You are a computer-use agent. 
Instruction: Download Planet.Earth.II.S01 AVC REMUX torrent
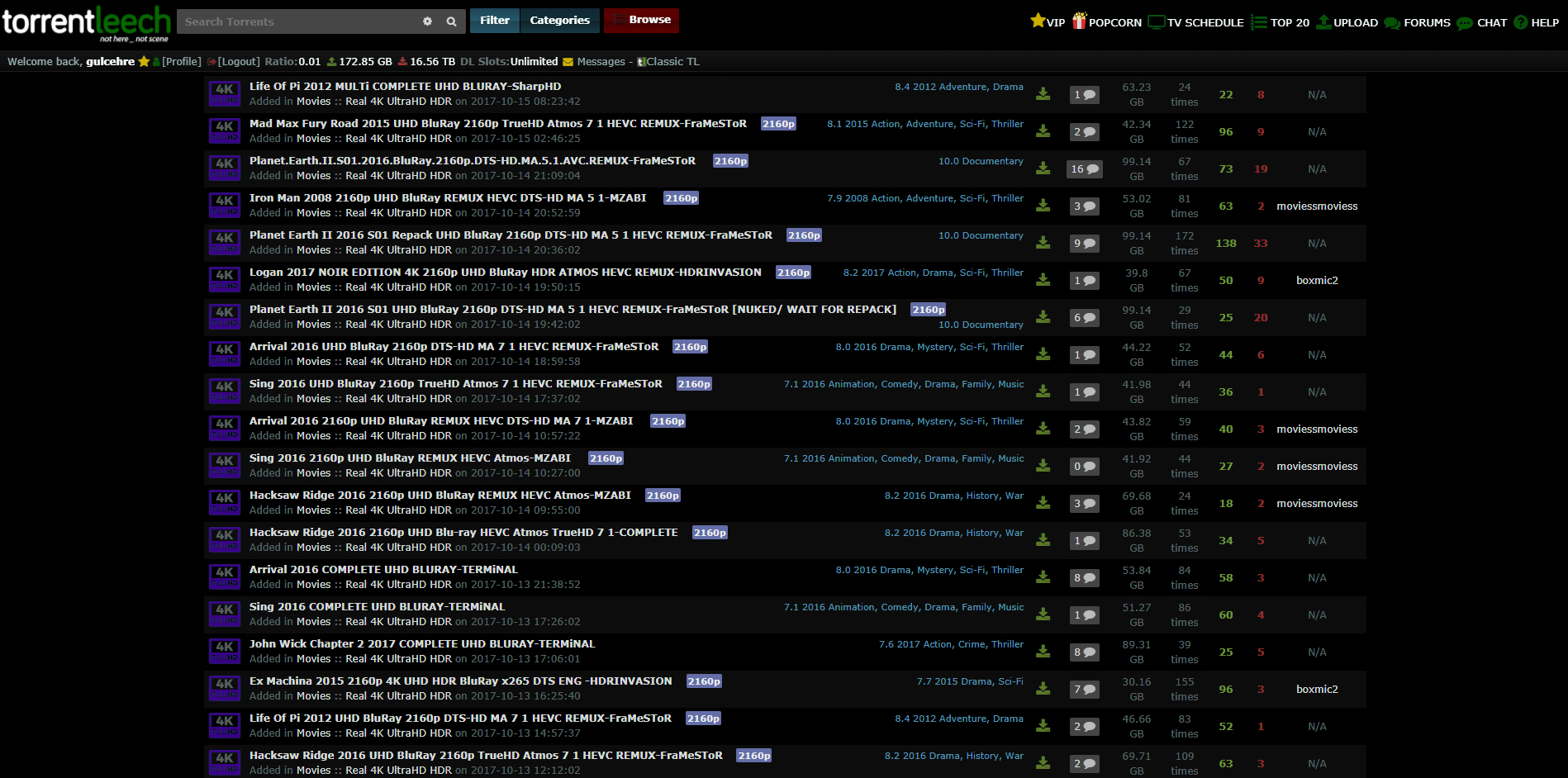pos(1043,168)
